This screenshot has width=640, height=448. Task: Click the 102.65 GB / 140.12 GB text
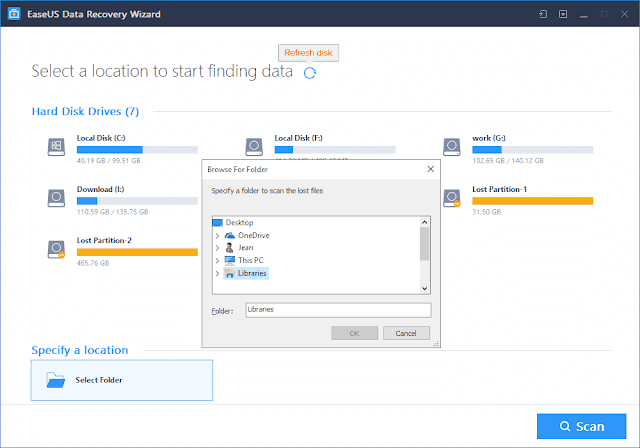point(508,161)
